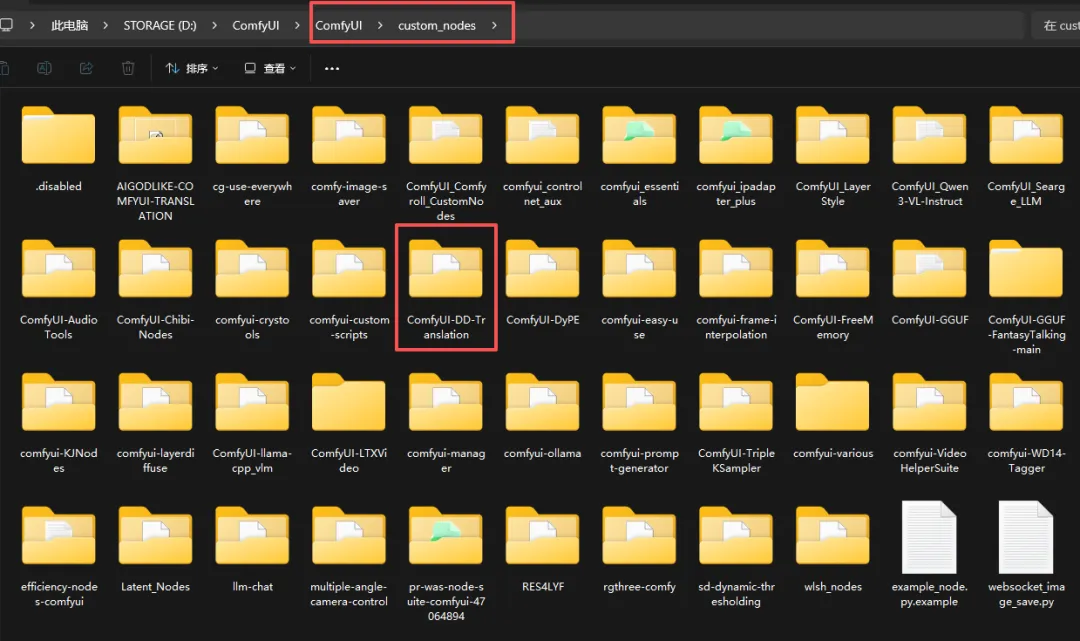The image size is (1080, 641).
Task: Select the comfyui-ollama folder
Action: click(543, 403)
